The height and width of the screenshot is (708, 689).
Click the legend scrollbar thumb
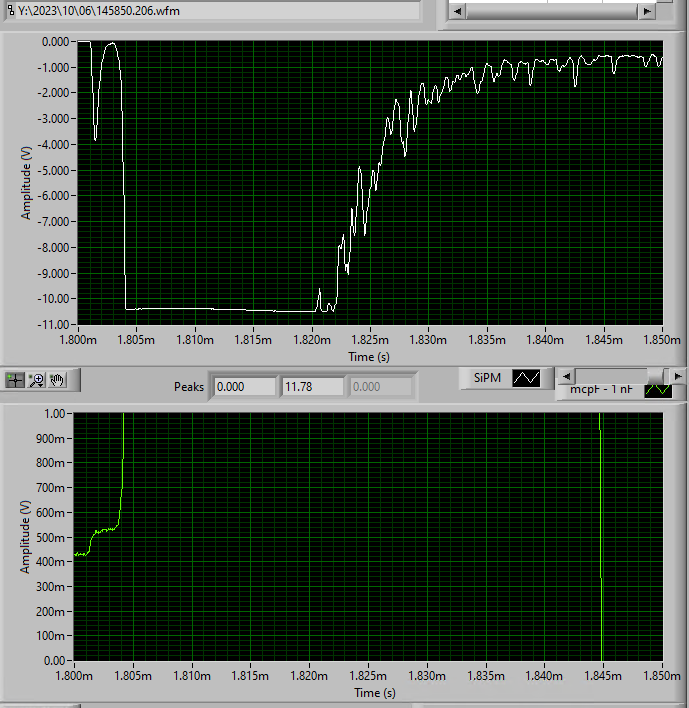pos(657,376)
